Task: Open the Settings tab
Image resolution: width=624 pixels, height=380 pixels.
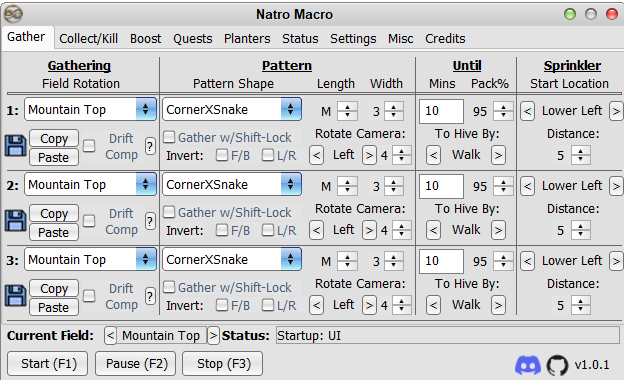Action: coord(353,39)
